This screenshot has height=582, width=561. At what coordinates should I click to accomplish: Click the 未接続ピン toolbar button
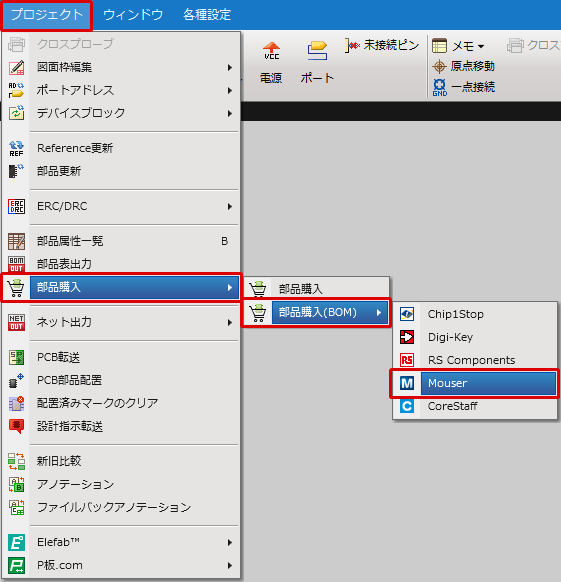click(x=382, y=45)
